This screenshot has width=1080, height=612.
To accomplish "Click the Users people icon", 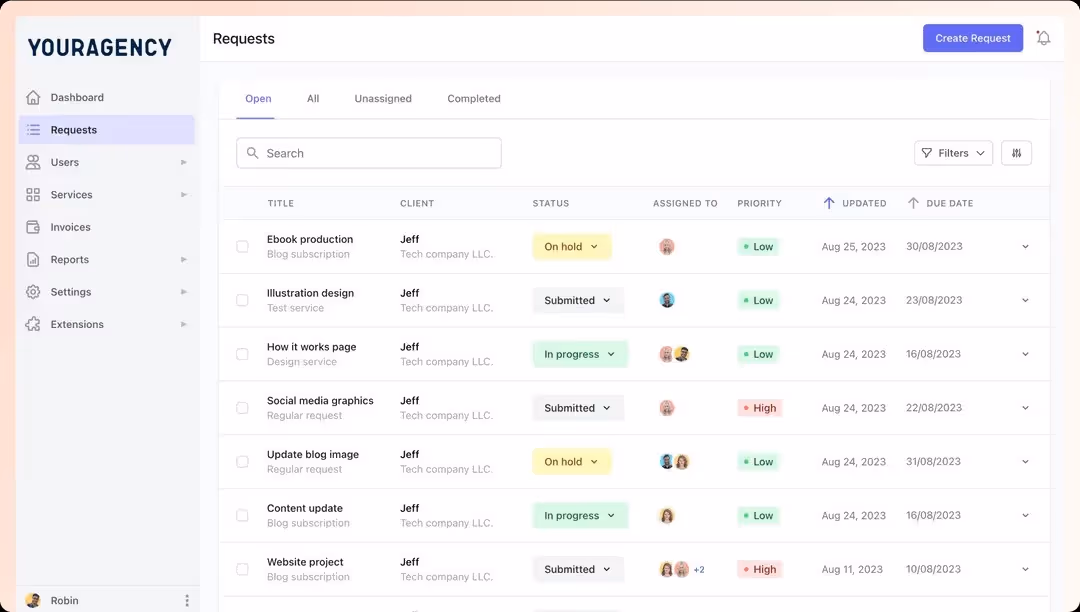I will point(33,162).
